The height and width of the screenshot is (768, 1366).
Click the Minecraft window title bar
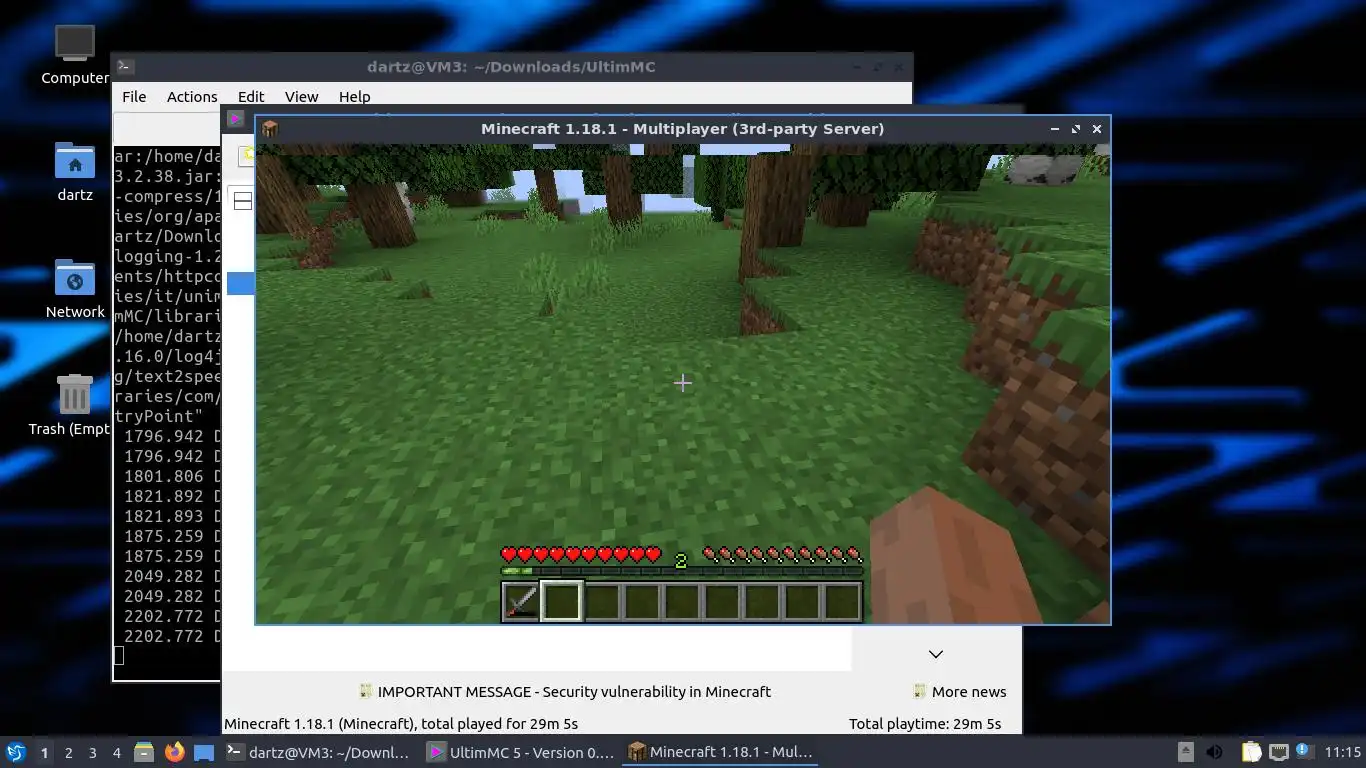coord(682,129)
